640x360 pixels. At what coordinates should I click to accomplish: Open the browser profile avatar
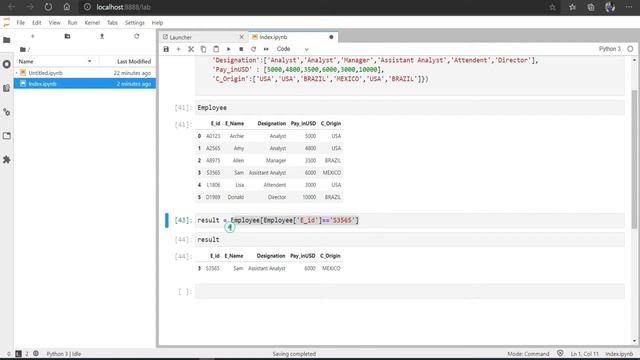point(610,7)
